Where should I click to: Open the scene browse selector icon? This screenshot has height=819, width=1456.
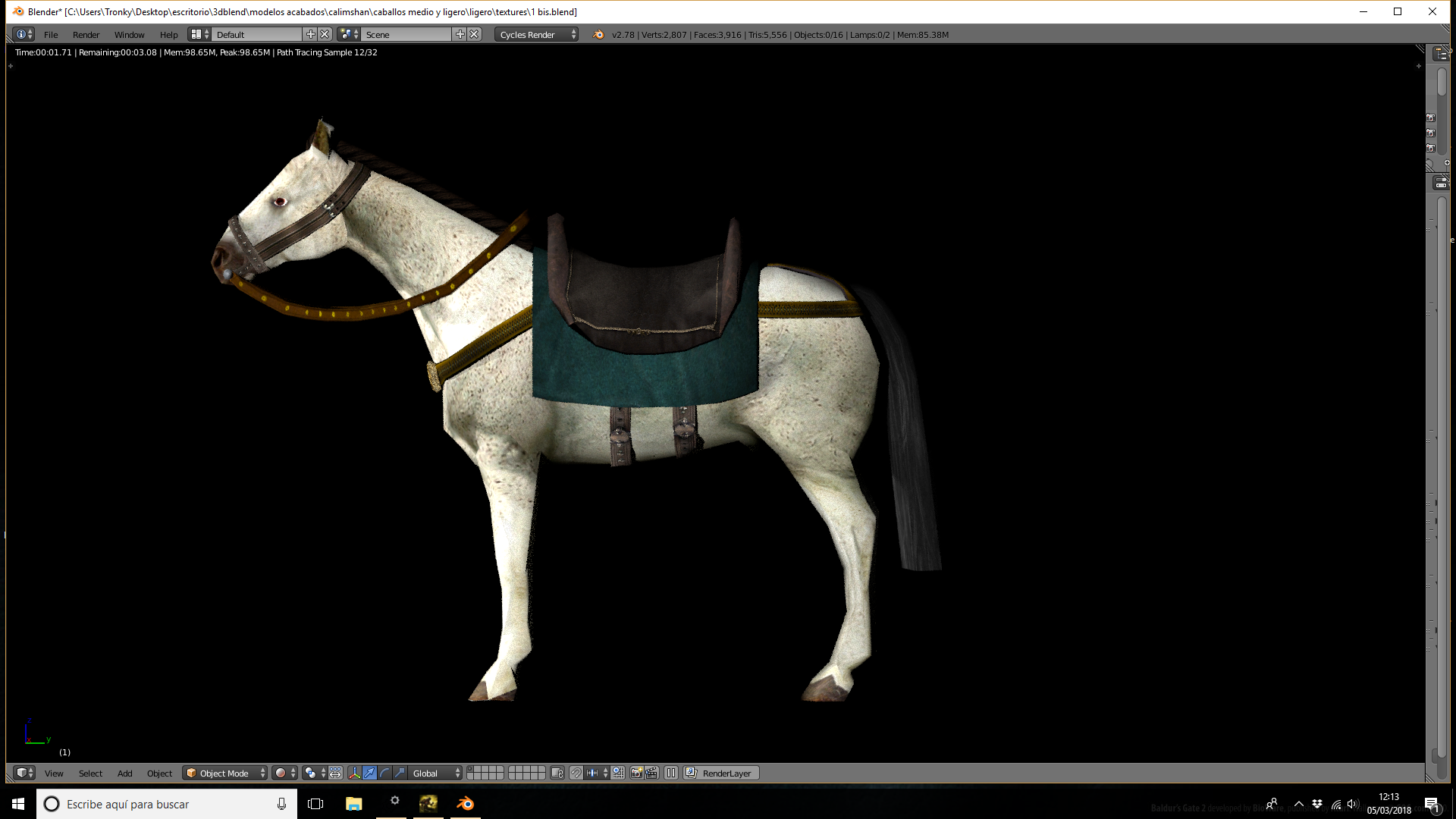click(x=349, y=34)
